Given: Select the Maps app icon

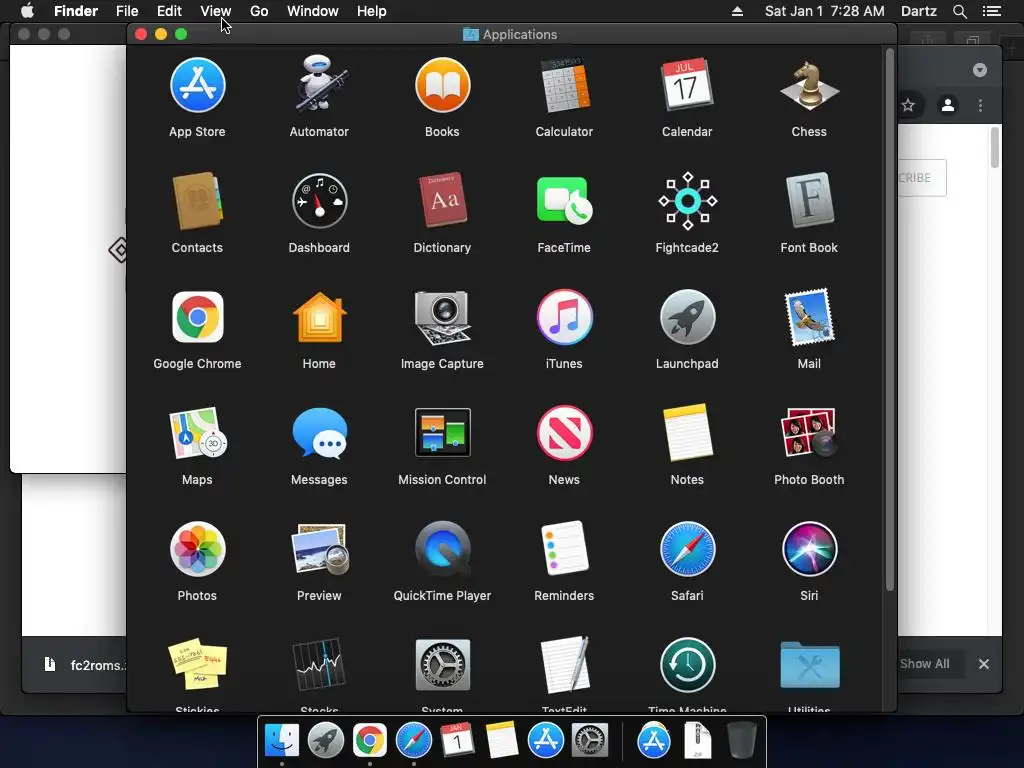Looking at the screenshot, I should pyautogui.click(x=197, y=433).
